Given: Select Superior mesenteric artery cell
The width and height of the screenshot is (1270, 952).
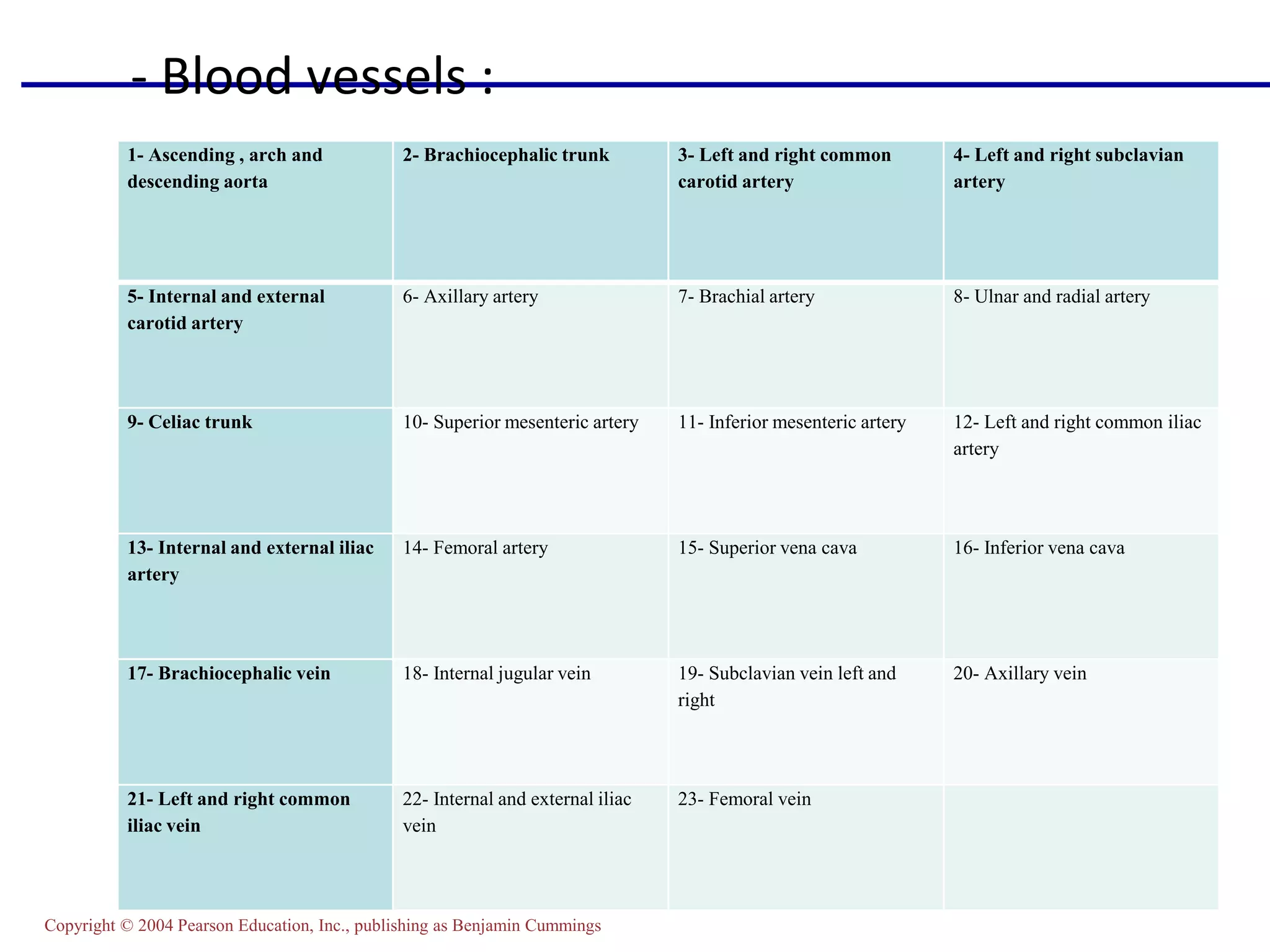Looking at the screenshot, I should (x=531, y=471).
